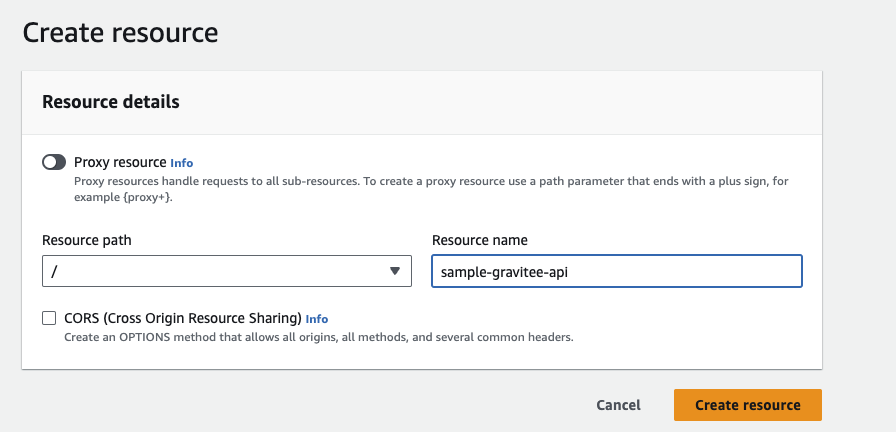896x432 pixels.
Task: Click the Resource path field label
Action: point(87,240)
